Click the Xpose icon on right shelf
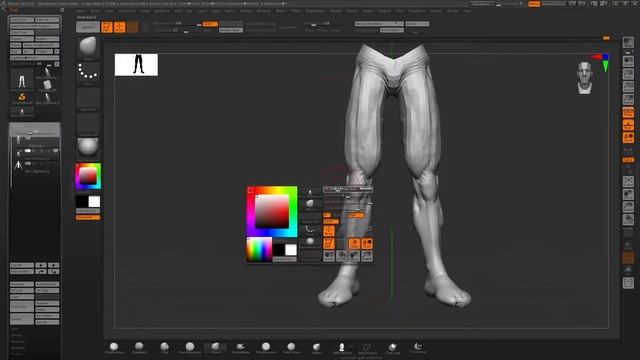Screen dimensions: 640x360 [x=628, y=283]
